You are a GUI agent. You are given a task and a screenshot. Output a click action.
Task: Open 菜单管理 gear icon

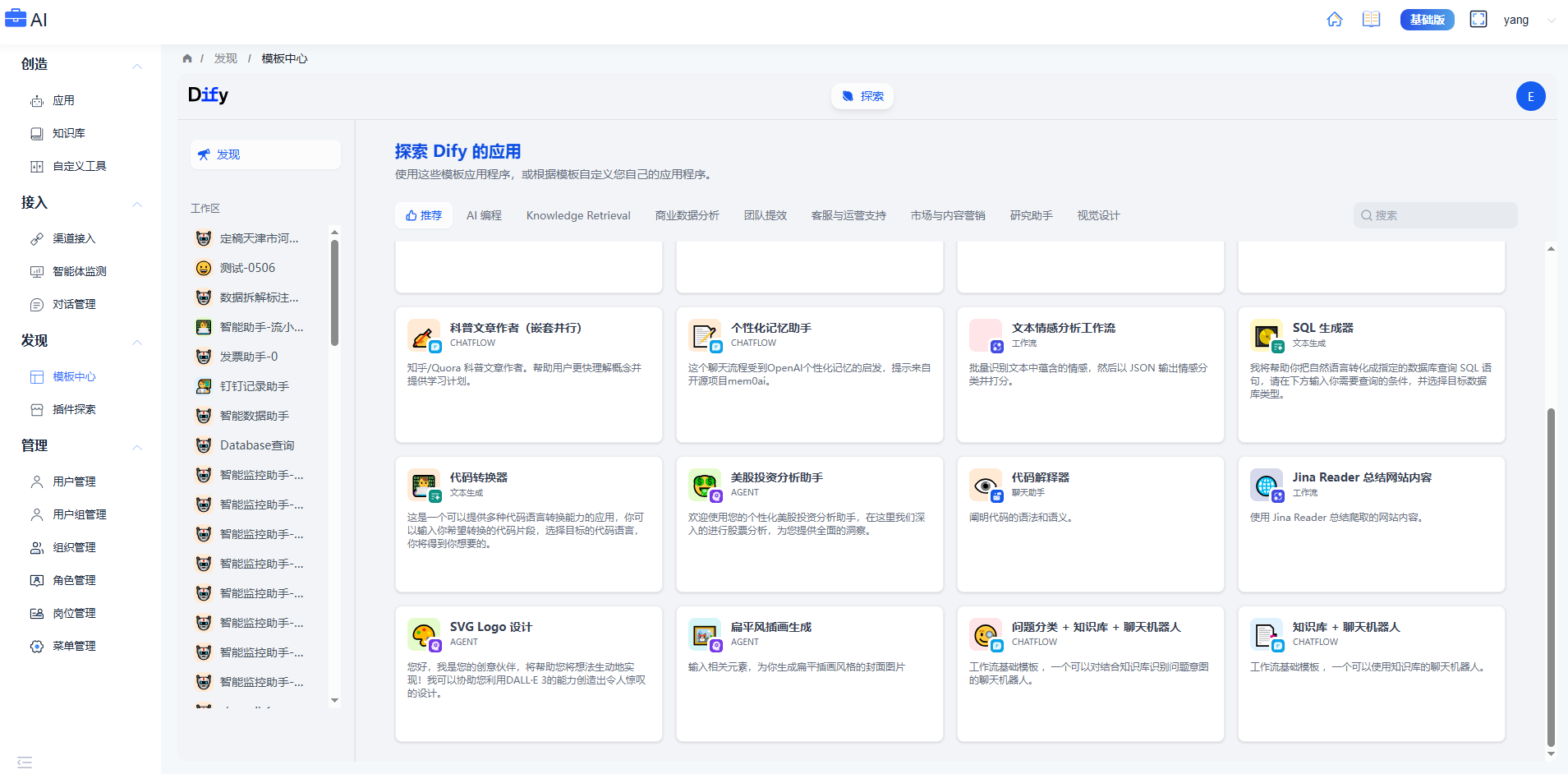pos(37,646)
